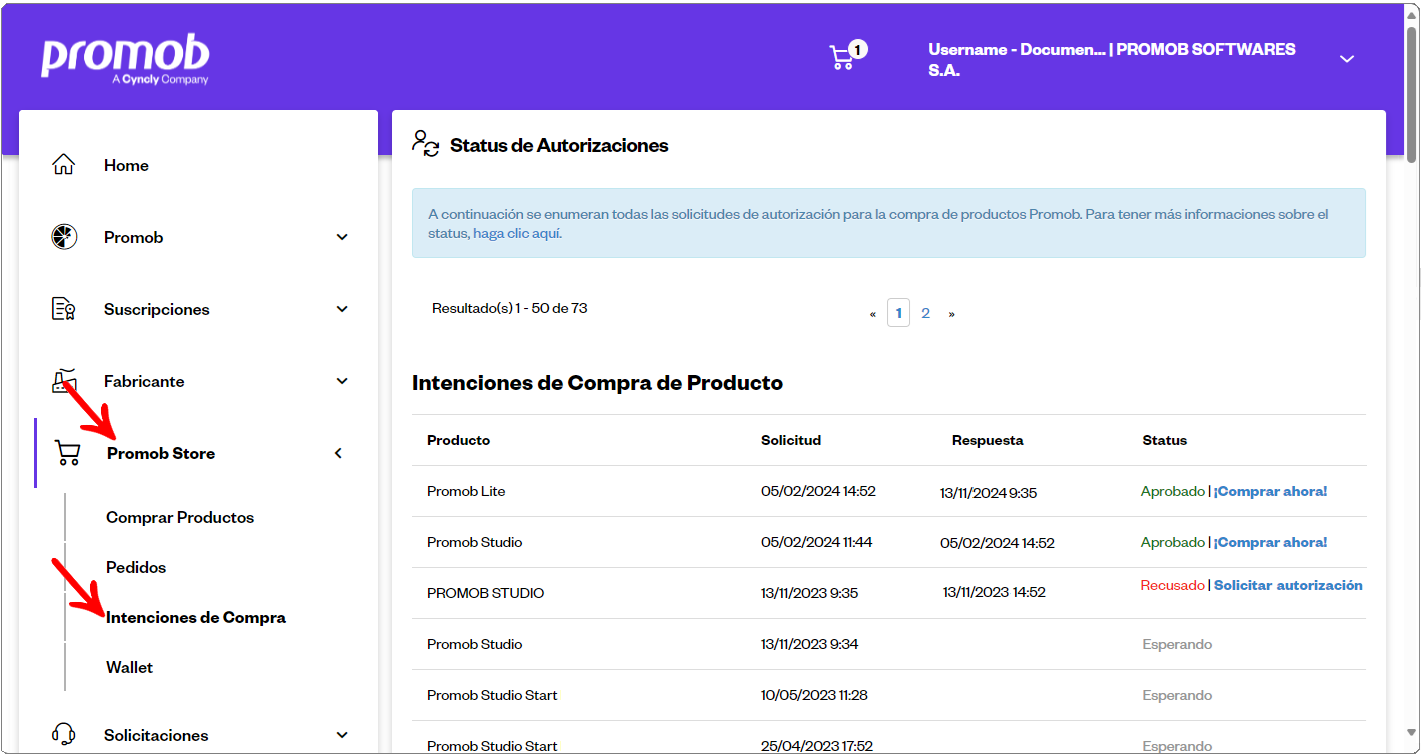
Task: Open Wallet submenu item
Action: (129, 667)
